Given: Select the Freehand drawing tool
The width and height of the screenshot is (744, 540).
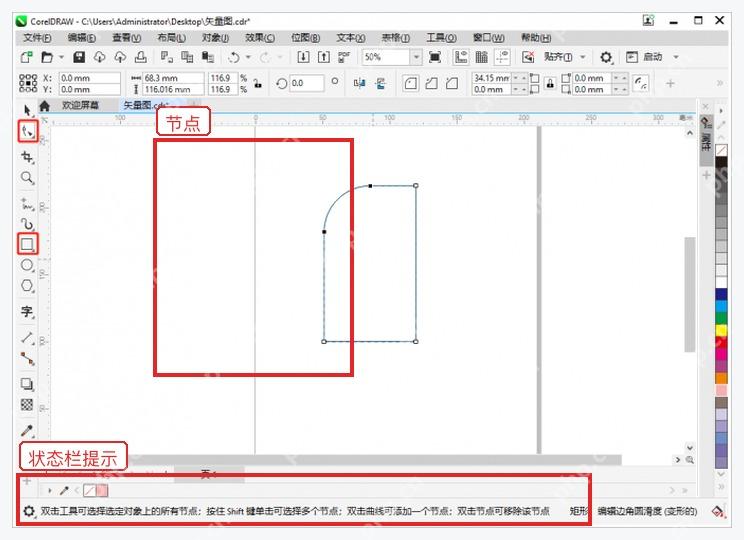Looking at the screenshot, I should pyautogui.click(x=27, y=205).
